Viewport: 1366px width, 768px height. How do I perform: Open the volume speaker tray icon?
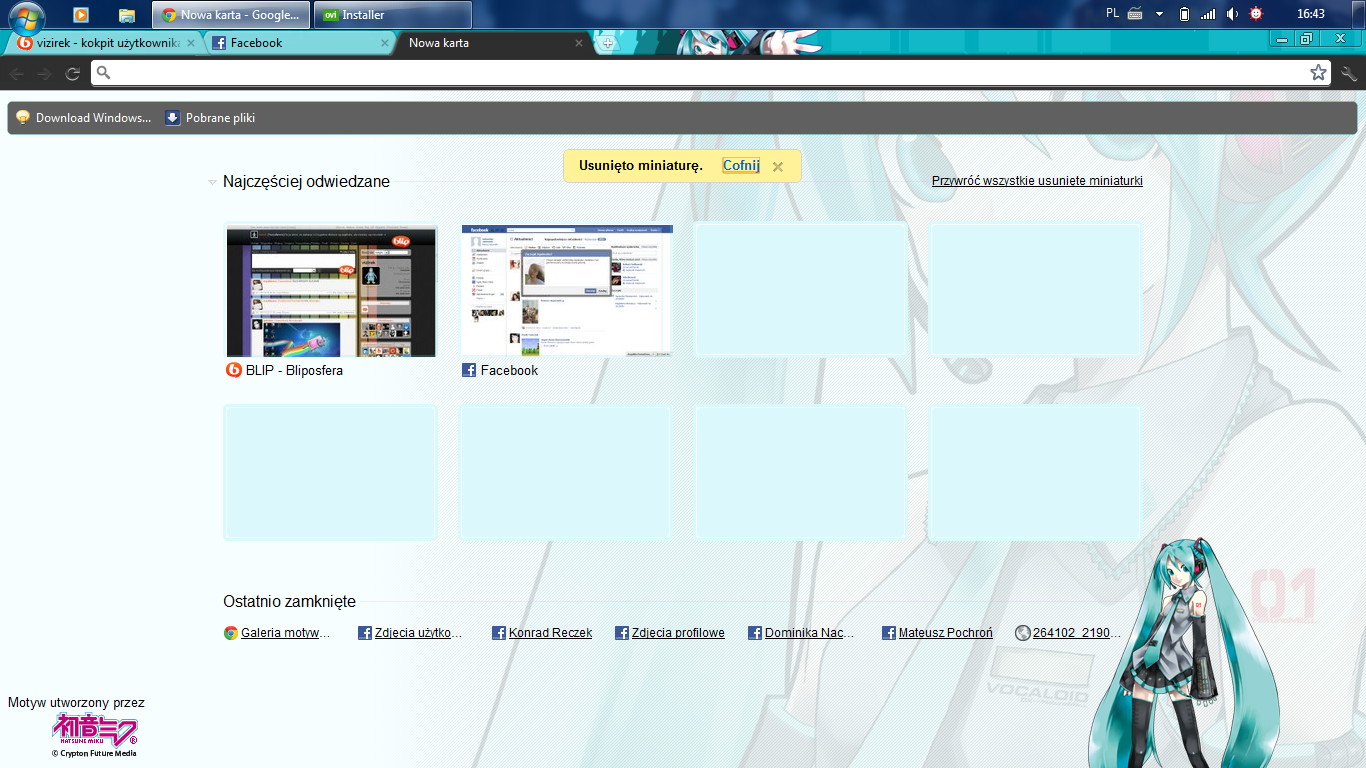(1232, 14)
